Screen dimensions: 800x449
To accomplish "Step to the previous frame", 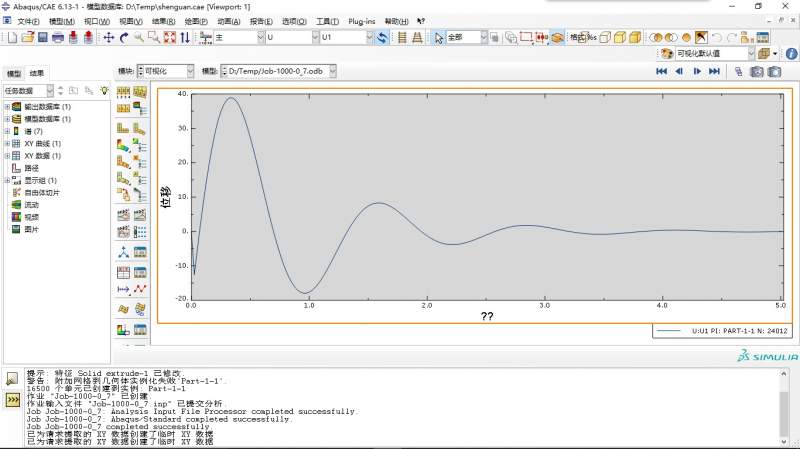I will [679, 71].
